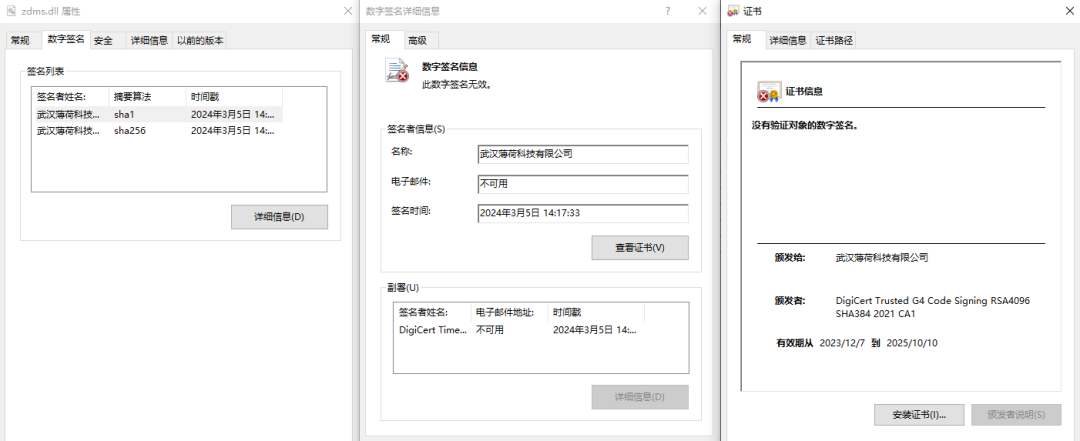Image resolution: width=1080 pixels, height=441 pixels.
Task: Select 常规 tab in 数字签名详细信息 window
Action: (380, 39)
